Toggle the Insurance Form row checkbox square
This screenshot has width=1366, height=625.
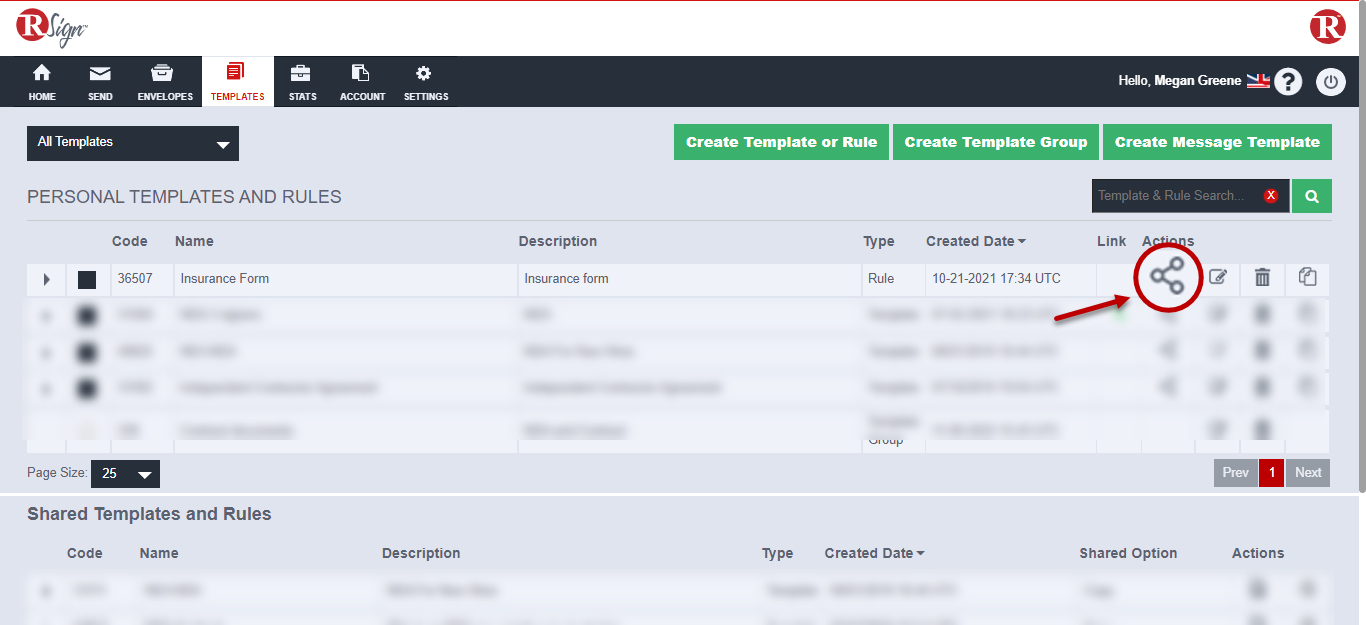(87, 280)
